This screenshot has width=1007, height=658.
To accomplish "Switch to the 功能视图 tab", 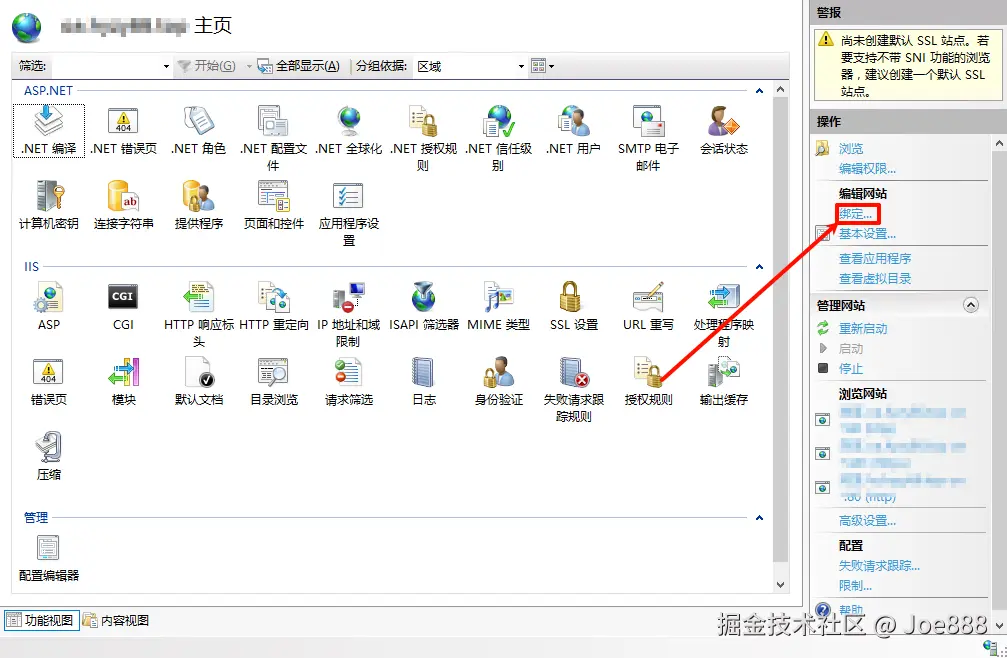I will click(x=42, y=620).
